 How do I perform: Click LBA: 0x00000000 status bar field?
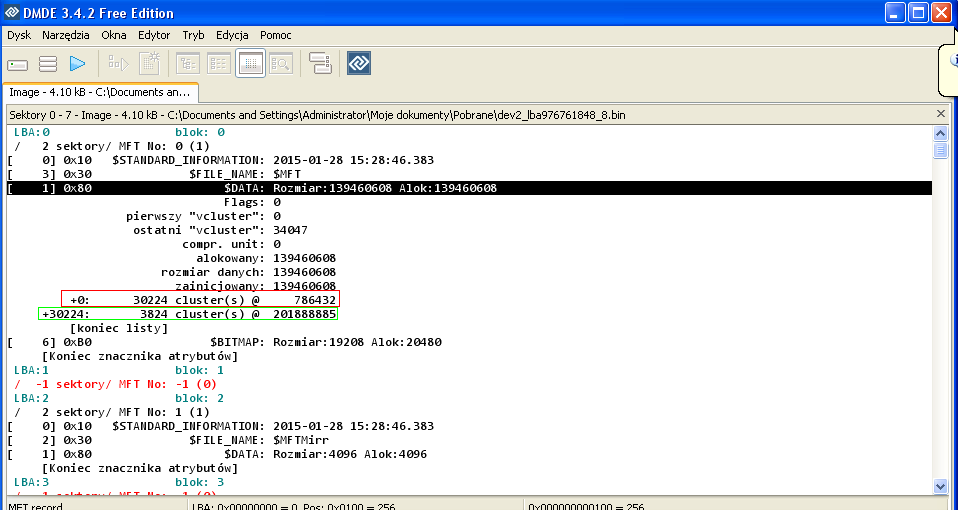point(356,505)
